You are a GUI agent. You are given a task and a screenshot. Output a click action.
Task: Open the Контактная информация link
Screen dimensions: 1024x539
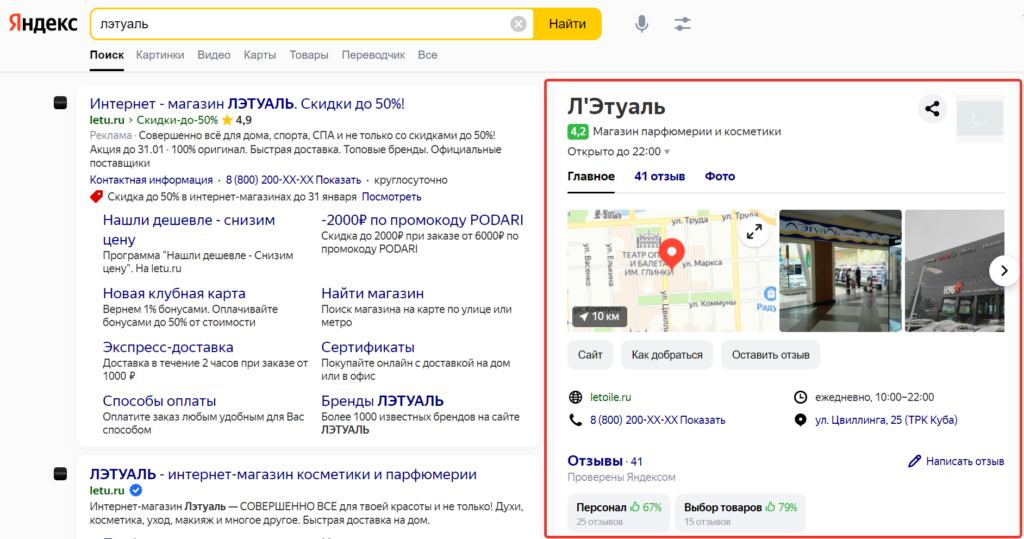151,180
